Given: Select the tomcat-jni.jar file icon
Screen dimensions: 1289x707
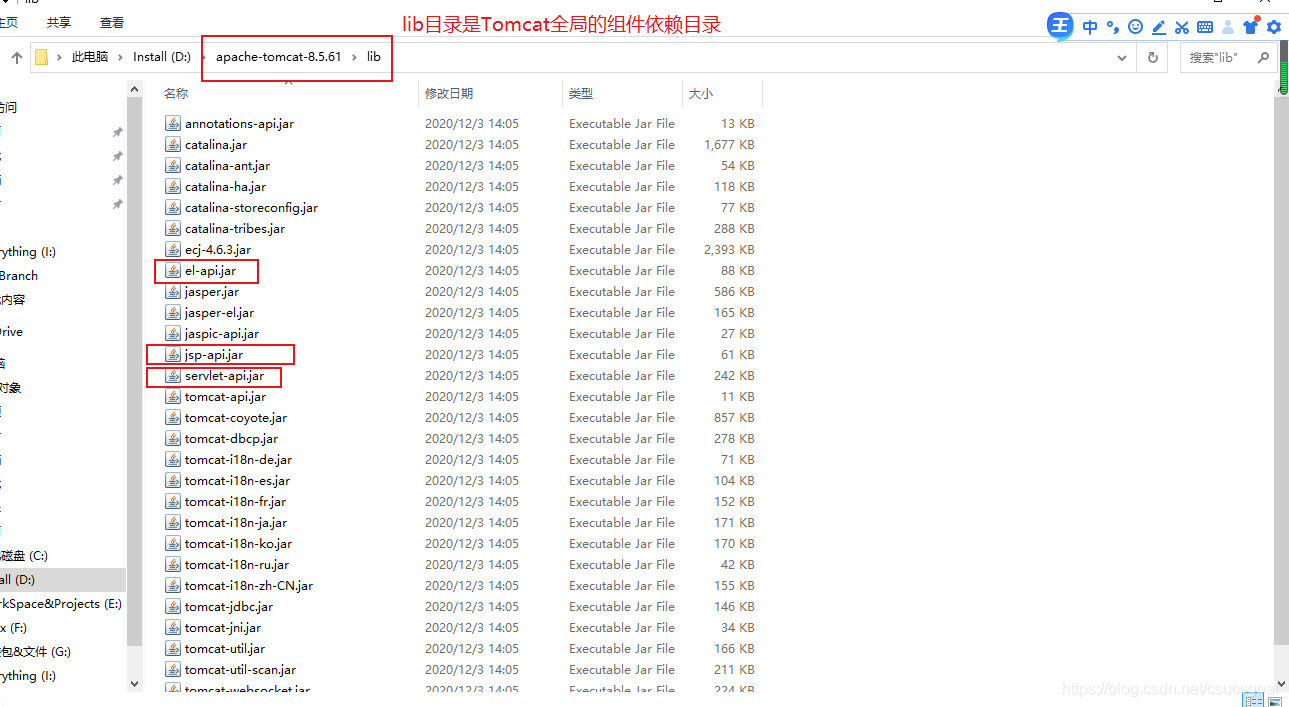Looking at the screenshot, I should tap(173, 628).
